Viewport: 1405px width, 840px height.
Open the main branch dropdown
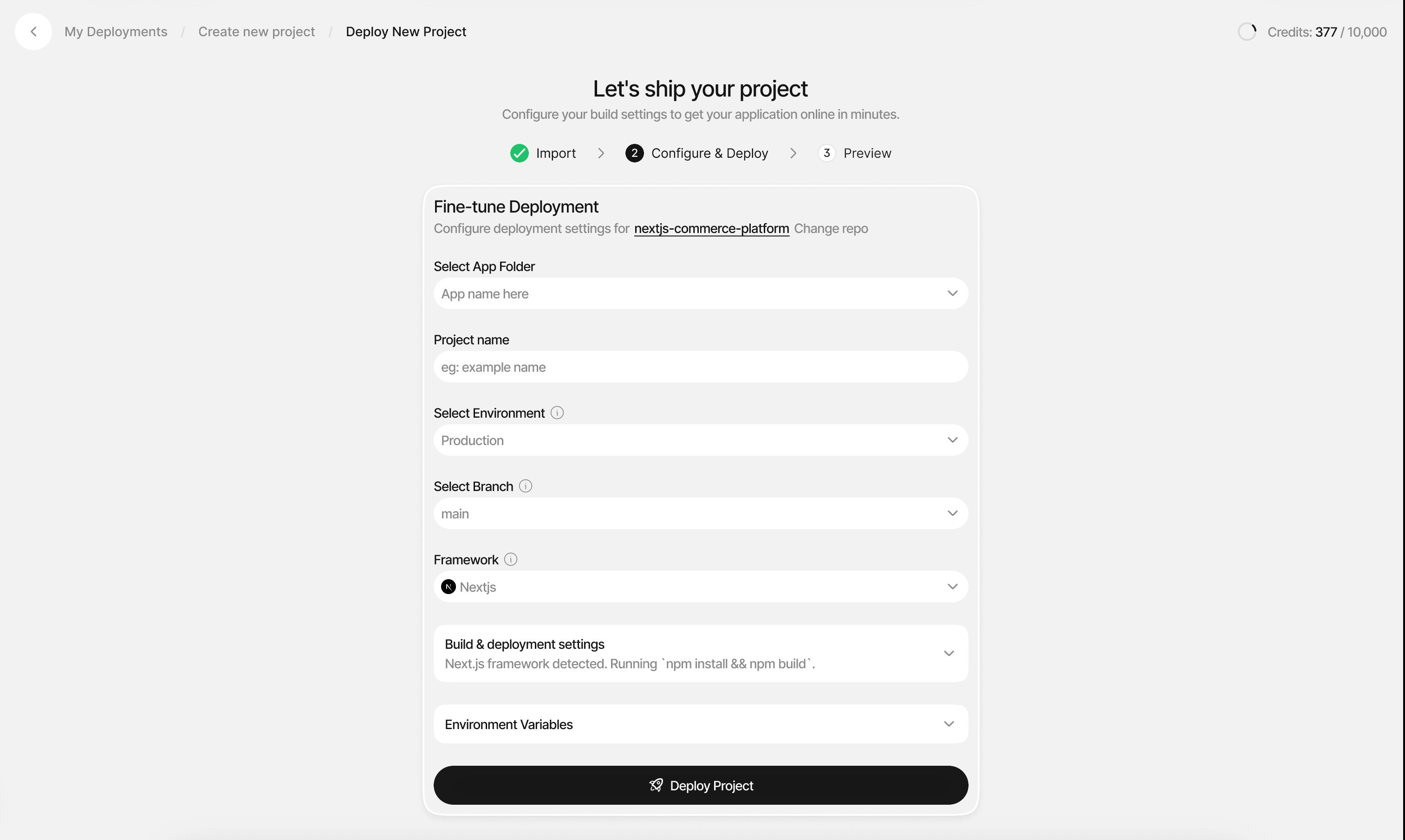click(x=700, y=513)
